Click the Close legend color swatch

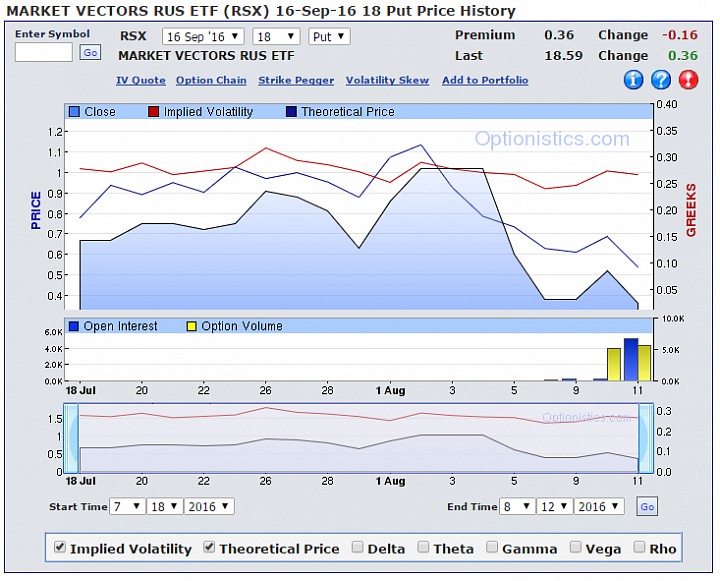[74, 112]
